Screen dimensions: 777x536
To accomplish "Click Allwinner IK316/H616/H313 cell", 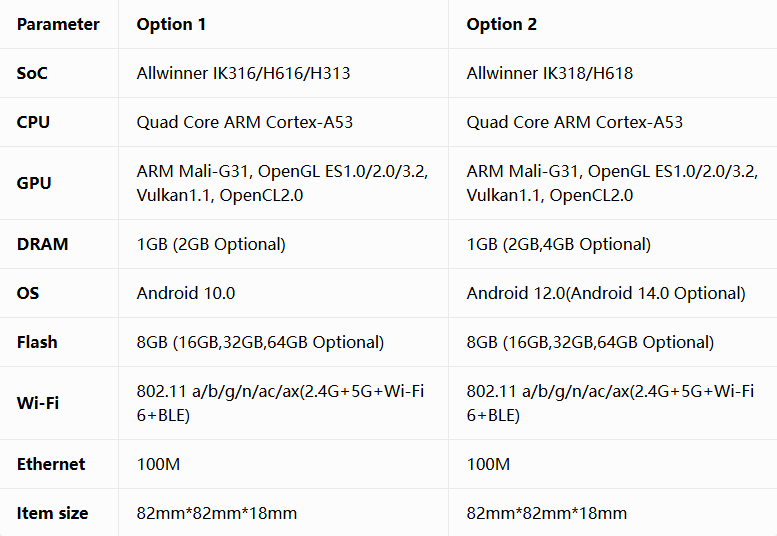I will [243, 73].
